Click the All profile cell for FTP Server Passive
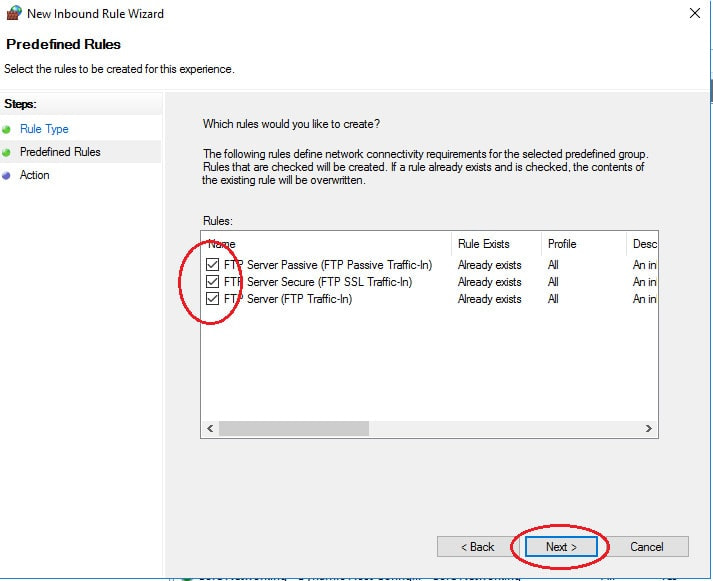Viewport: 713px width, 581px height. (x=553, y=265)
